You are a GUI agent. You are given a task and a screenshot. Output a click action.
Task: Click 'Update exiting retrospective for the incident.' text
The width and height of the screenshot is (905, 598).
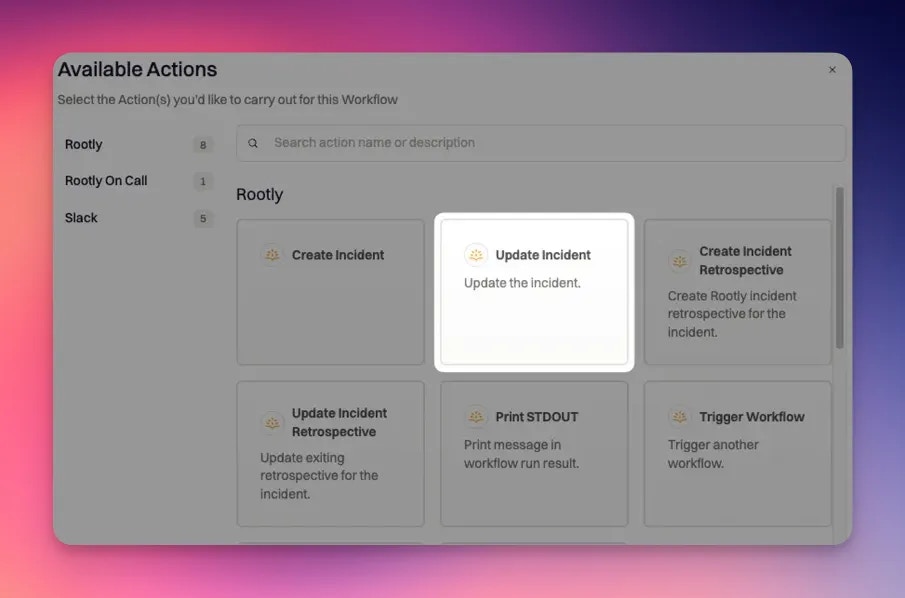click(x=319, y=475)
